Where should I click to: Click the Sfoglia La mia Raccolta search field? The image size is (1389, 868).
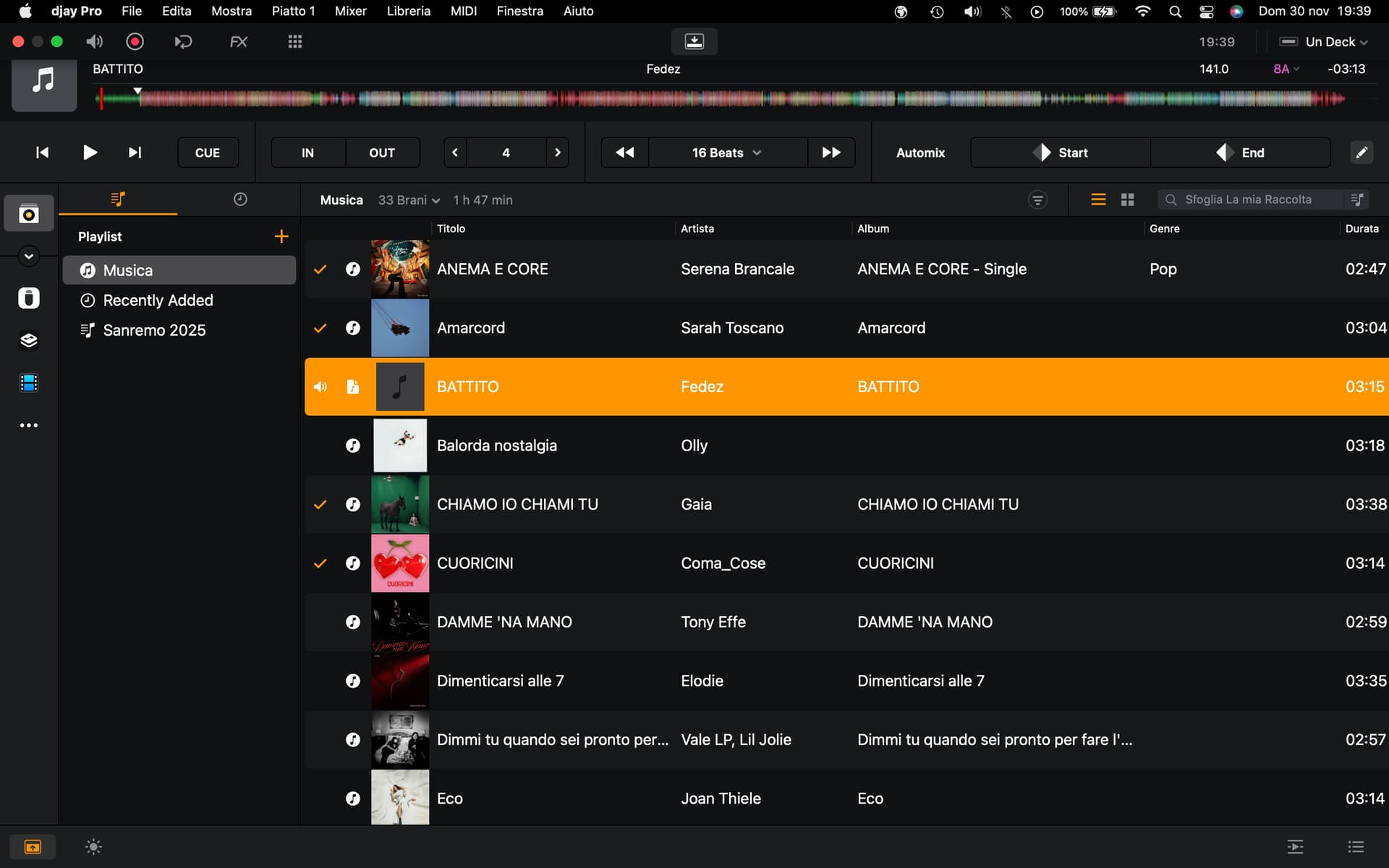coord(1248,200)
